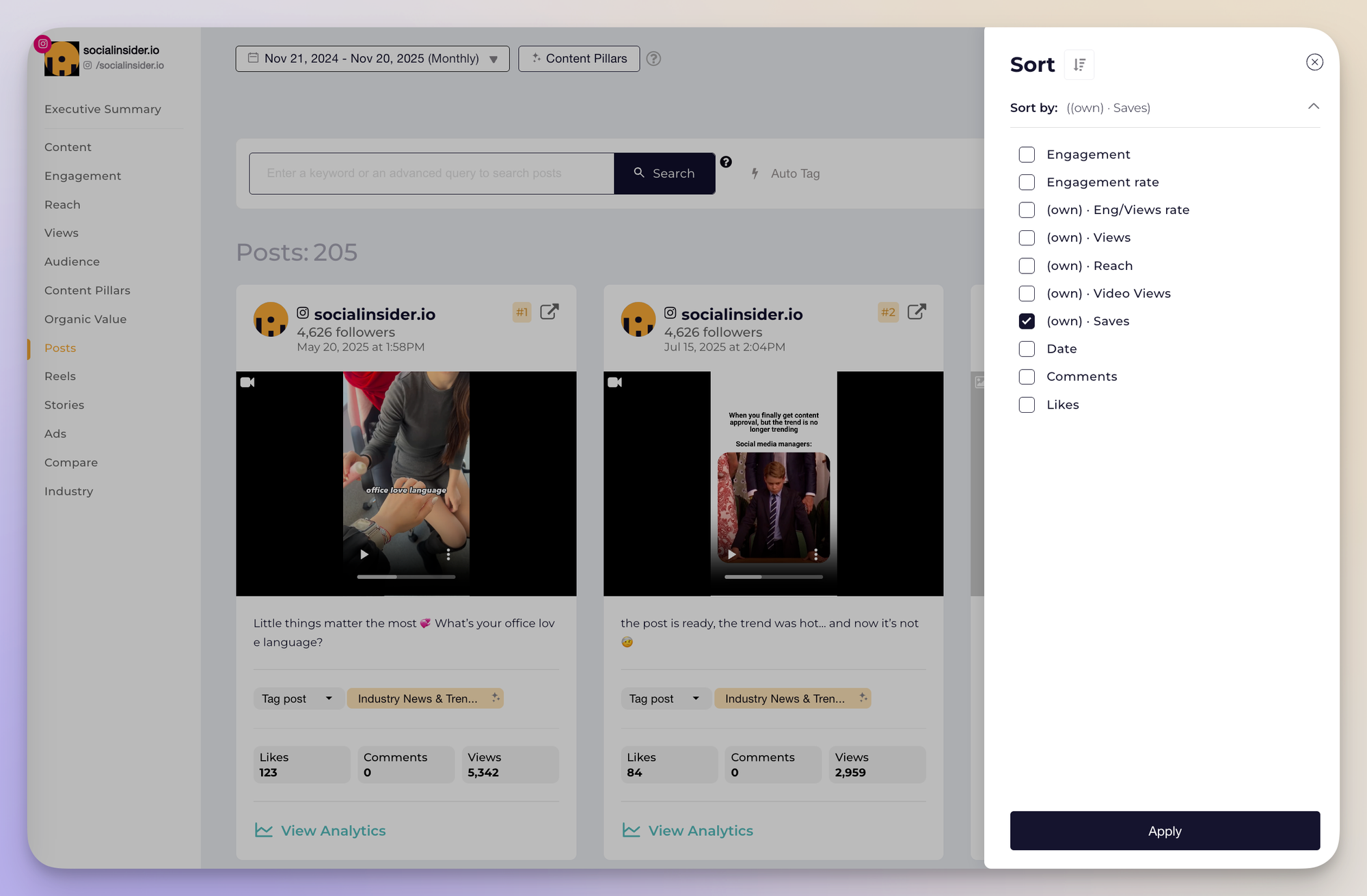Viewport: 1367px width, 896px height.
Task: Click the video progress bar on post #2
Action: (773, 577)
